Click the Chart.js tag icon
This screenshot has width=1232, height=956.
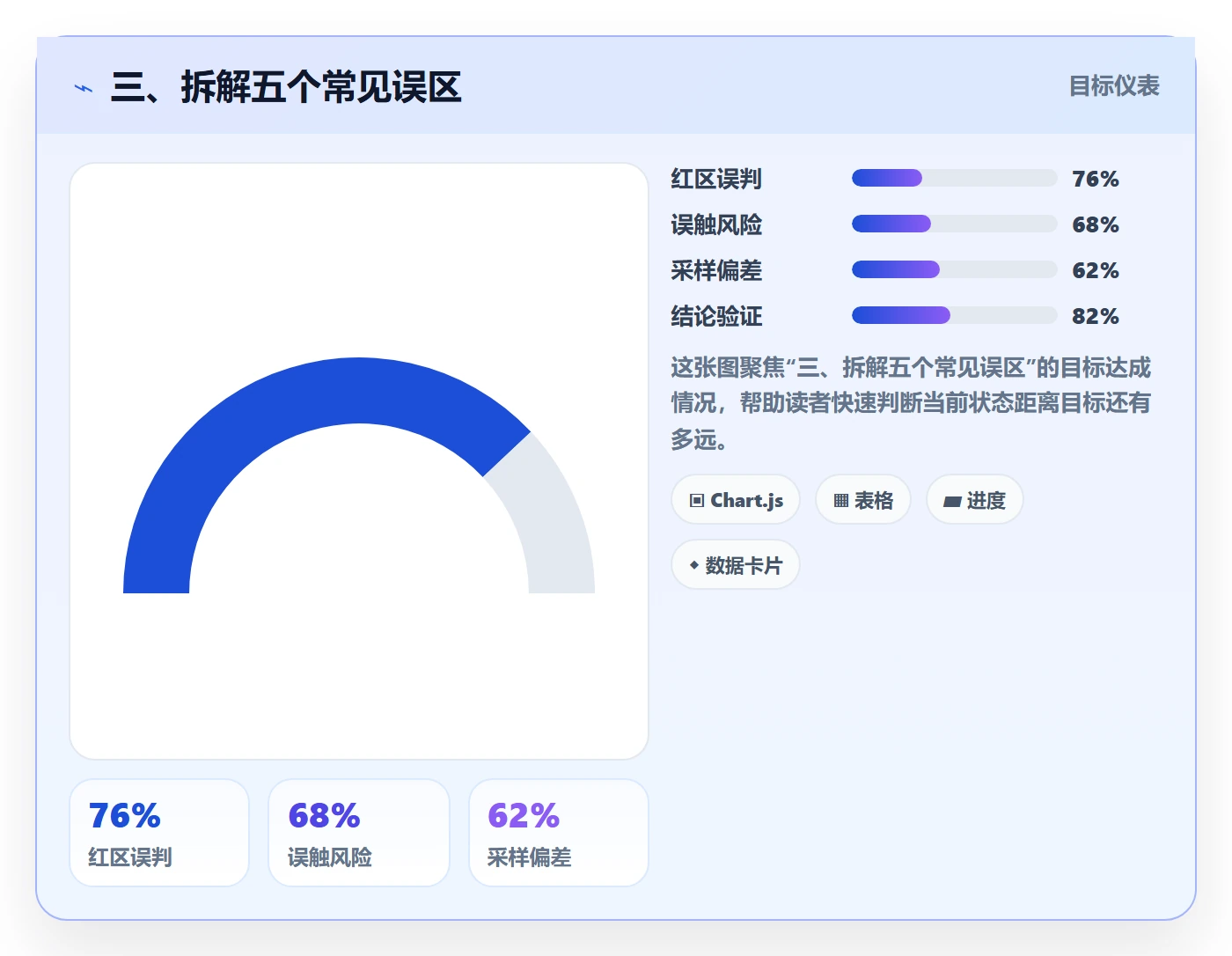pyautogui.click(x=697, y=501)
